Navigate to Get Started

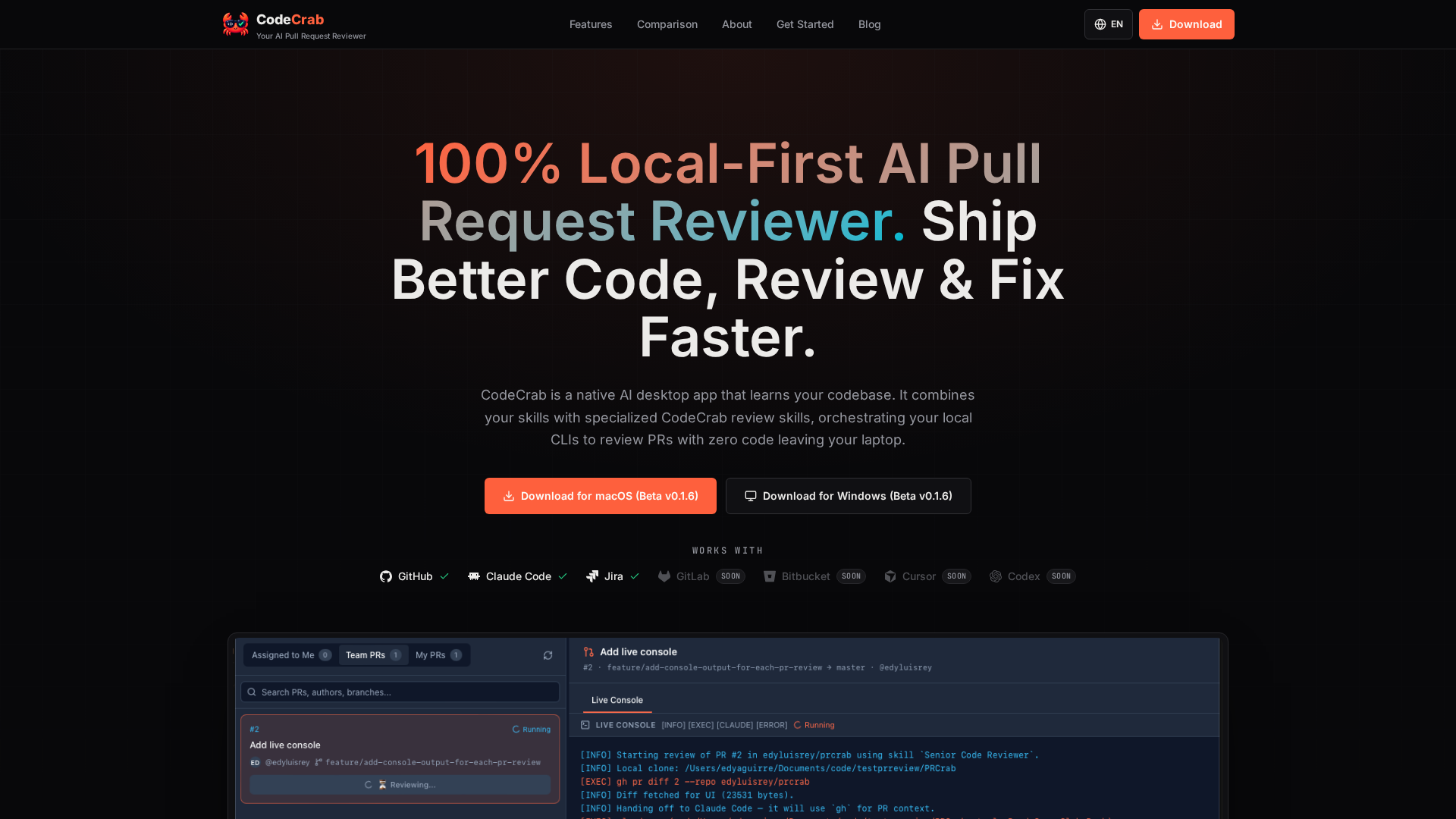click(805, 24)
